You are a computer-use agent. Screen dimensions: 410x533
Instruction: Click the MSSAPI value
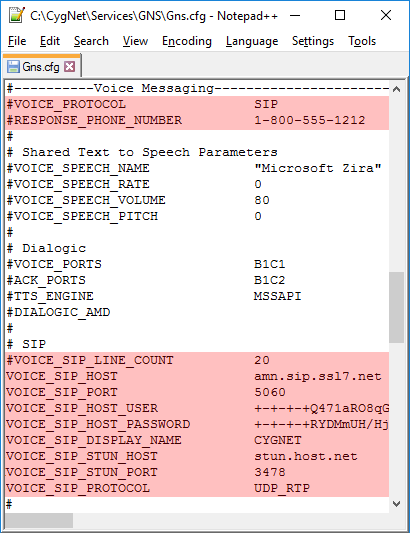pyautogui.click(x=278, y=296)
